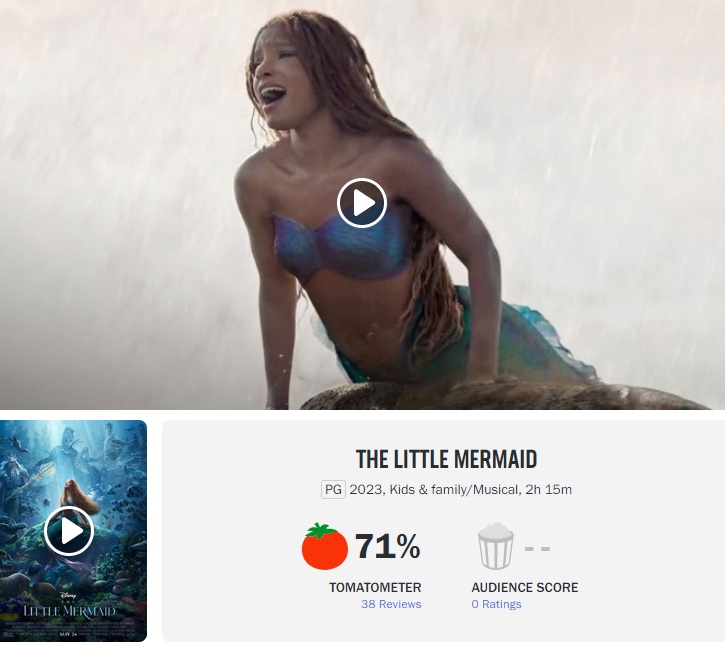The width and height of the screenshot is (725, 645).
Task: Click King Triton on the poster artwork
Action: (x=13, y=479)
